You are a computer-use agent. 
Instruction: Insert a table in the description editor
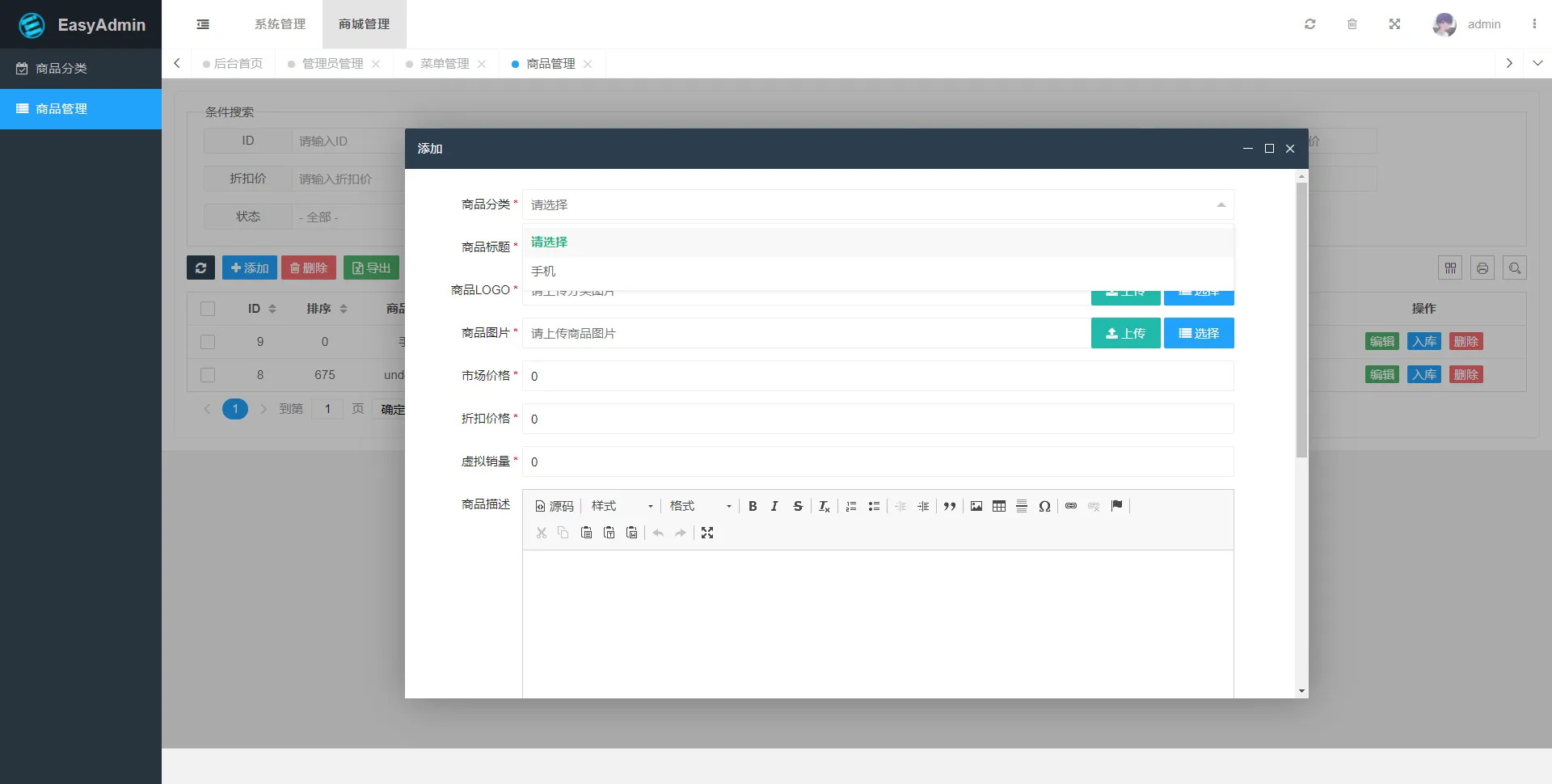[x=998, y=506]
